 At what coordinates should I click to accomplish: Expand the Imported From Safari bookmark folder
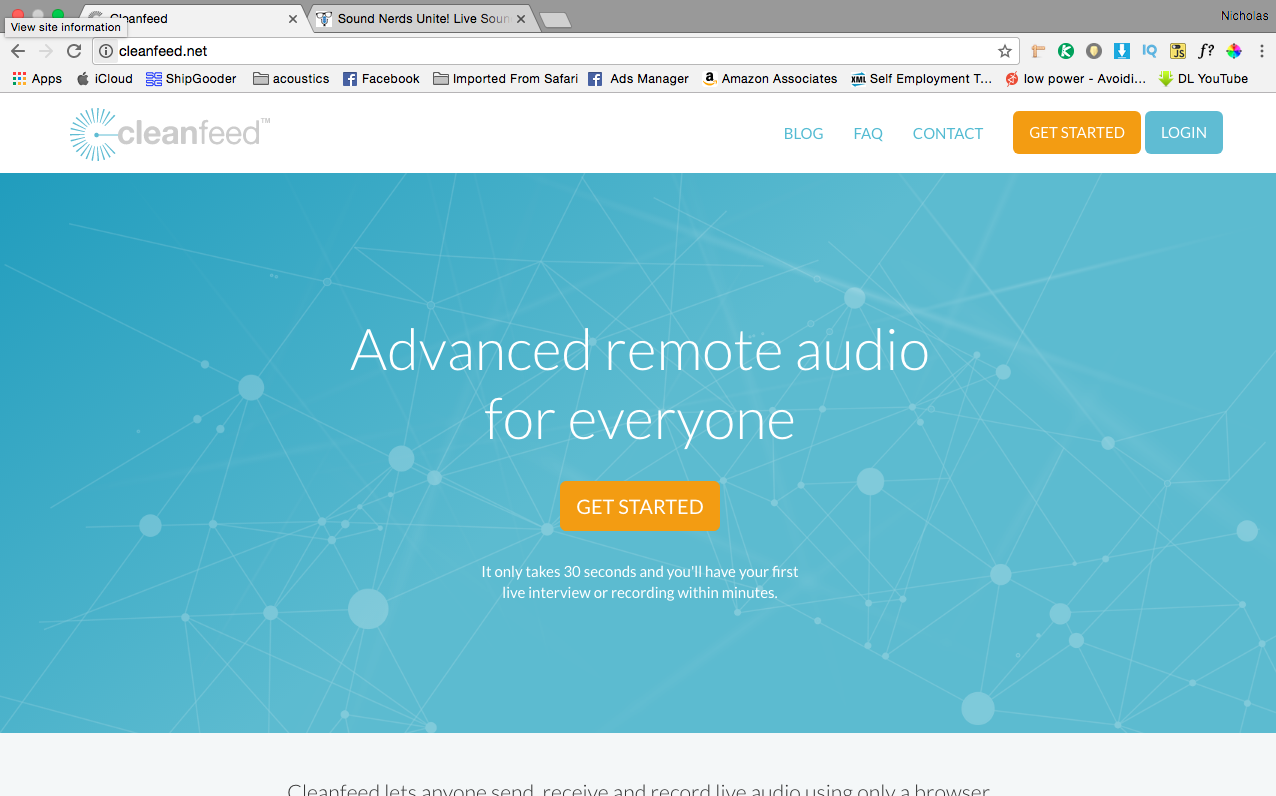click(x=505, y=78)
